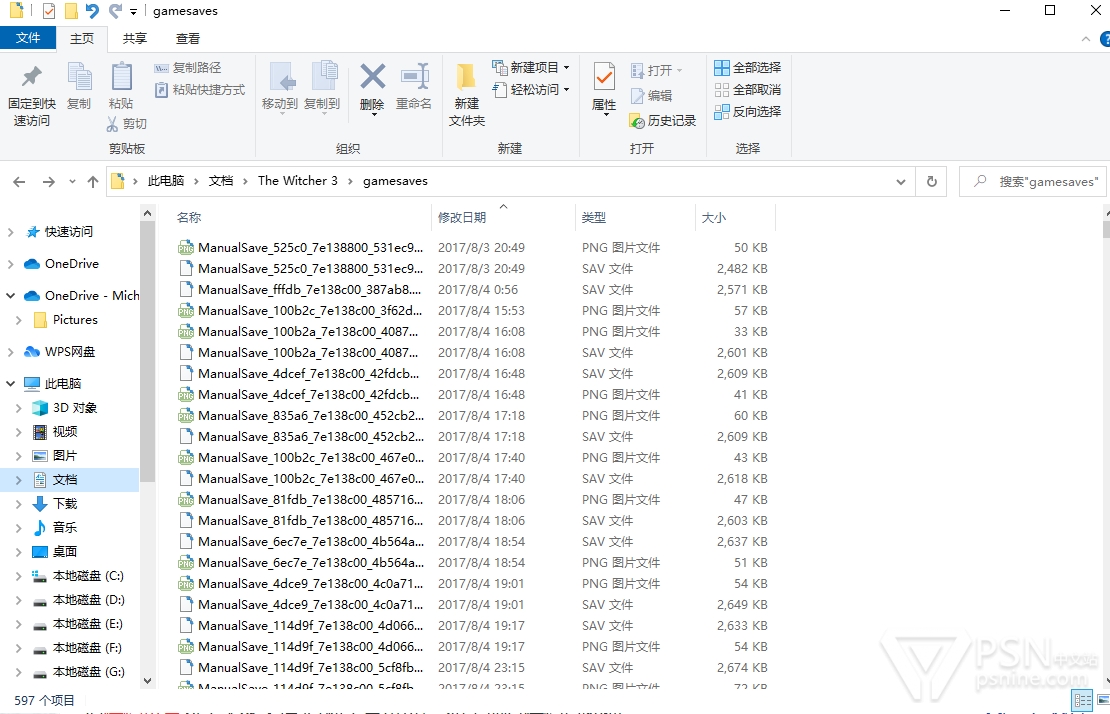Open the recent locations dropdown arrow
This screenshot has height=714, width=1110.
click(72, 182)
